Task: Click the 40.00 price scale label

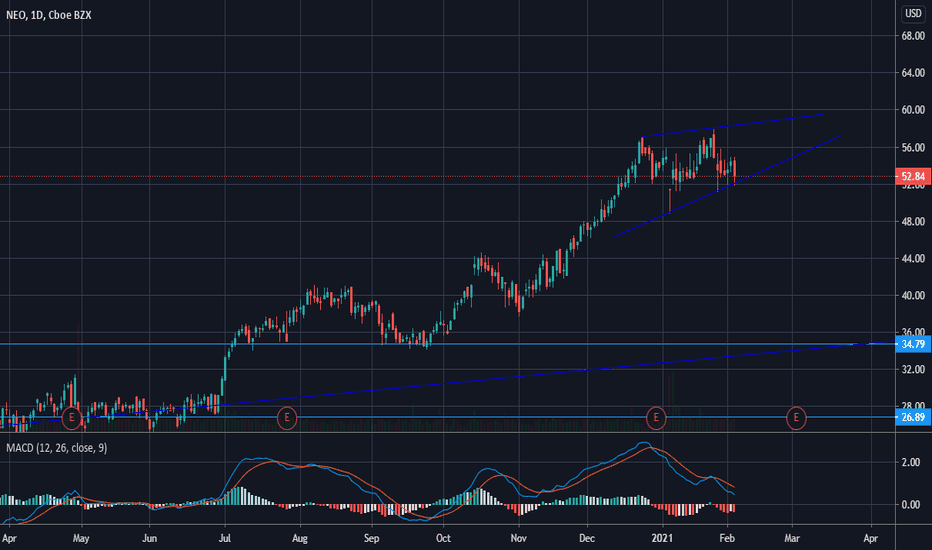Action: pyautogui.click(x=913, y=296)
